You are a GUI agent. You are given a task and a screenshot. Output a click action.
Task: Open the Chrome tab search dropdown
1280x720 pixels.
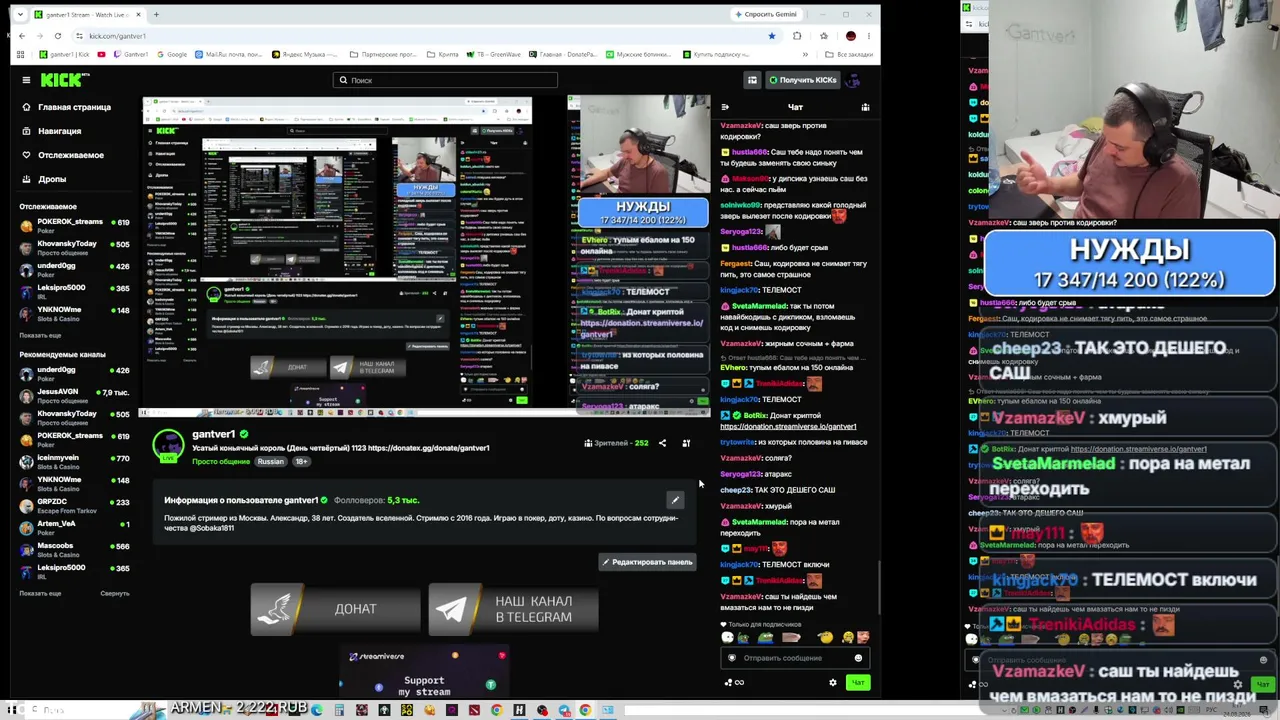[x=22, y=15]
